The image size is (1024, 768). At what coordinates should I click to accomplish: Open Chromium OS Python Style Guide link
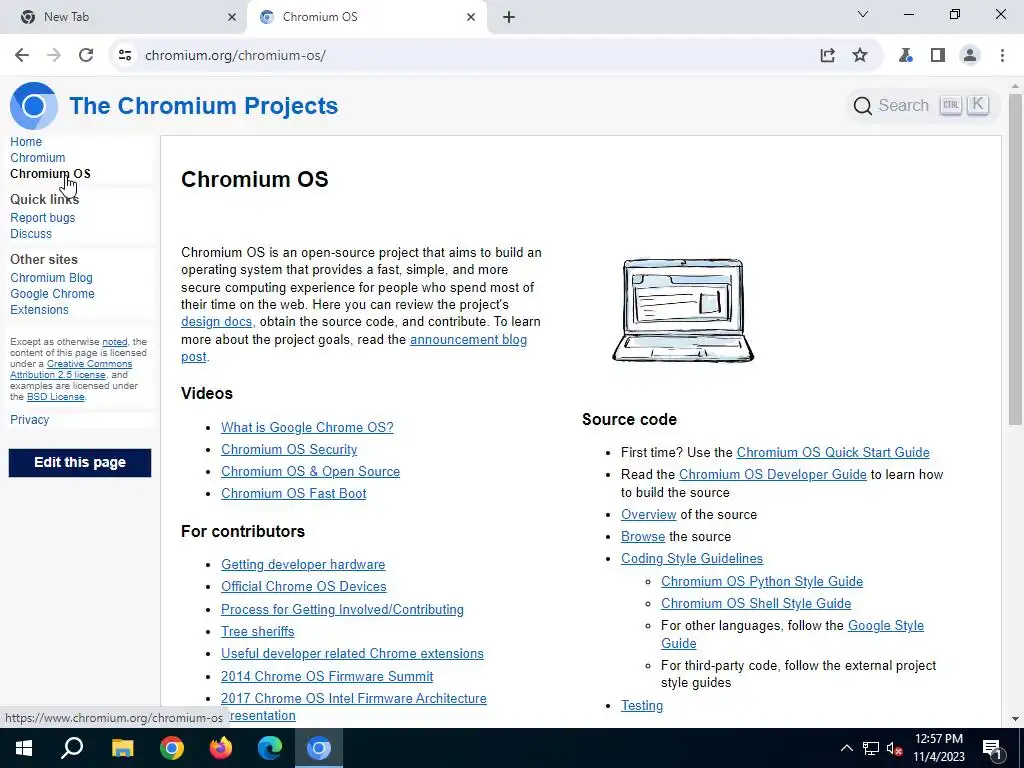tap(761, 582)
